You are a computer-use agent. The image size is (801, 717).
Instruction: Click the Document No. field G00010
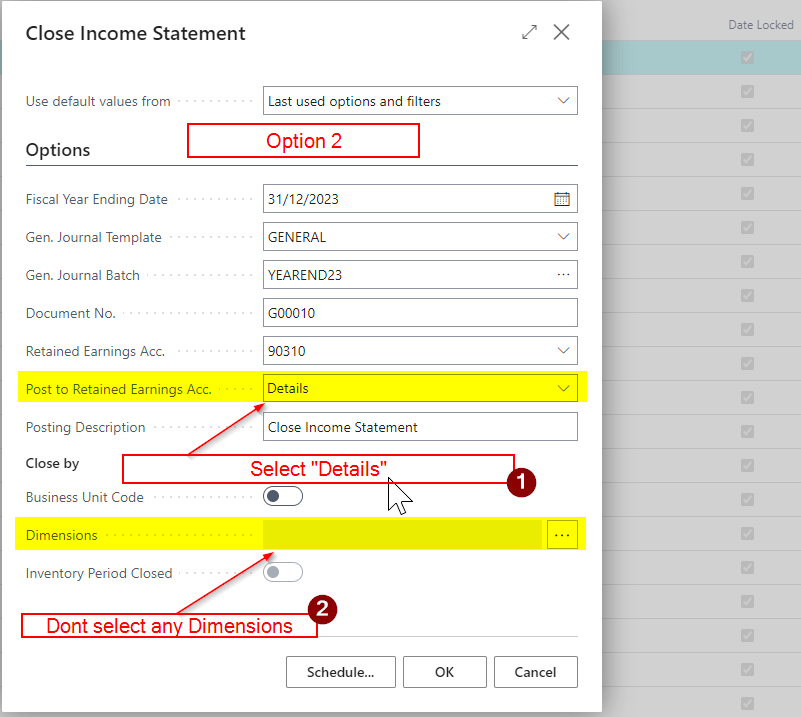[420, 313]
